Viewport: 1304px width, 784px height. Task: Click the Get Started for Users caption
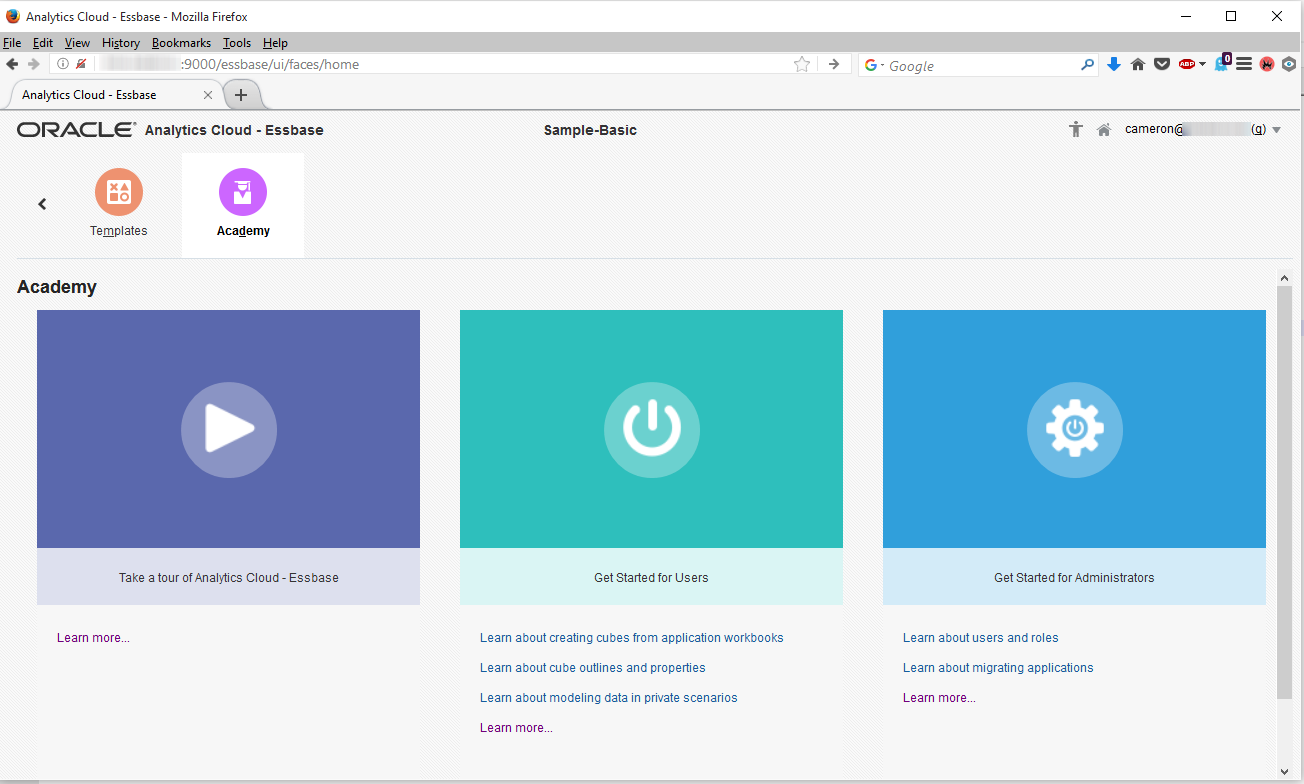[x=651, y=578]
